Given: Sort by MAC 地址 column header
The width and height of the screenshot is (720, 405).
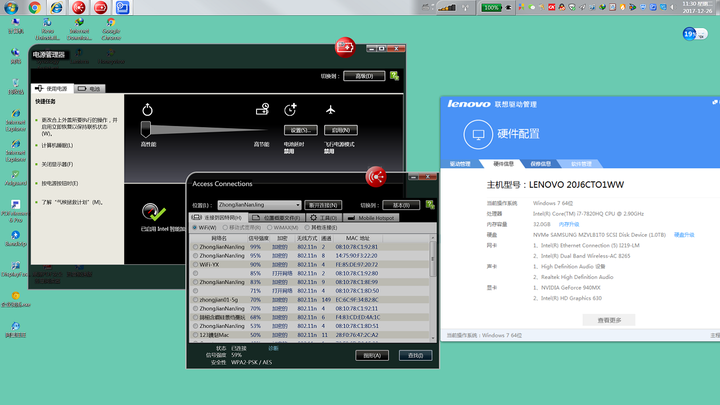Looking at the screenshot, I should coord(357,238).
